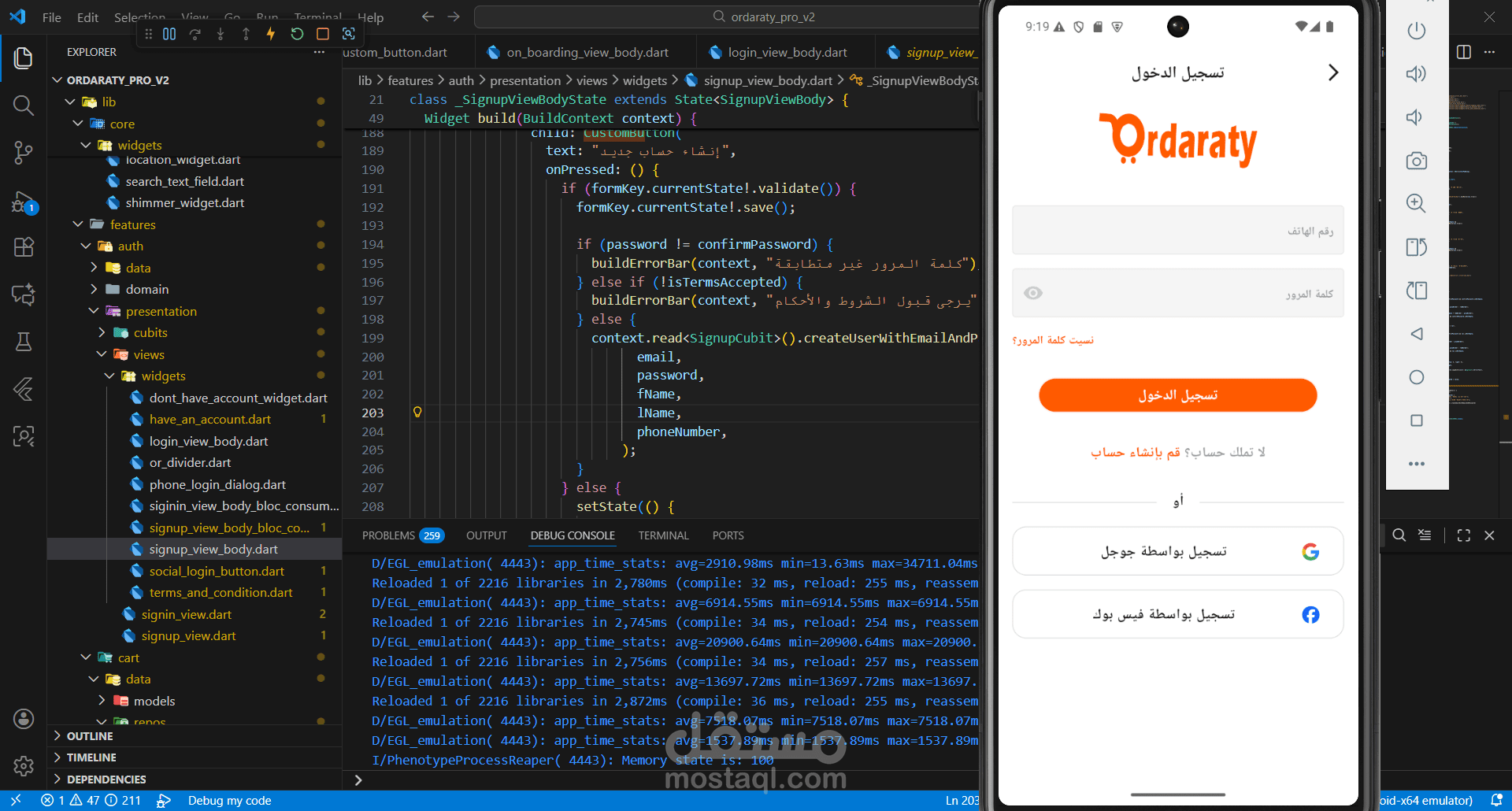The image size is (1512, 811).
Task: Take emulator screenshot with camera icon
Action: [1416, 161]
